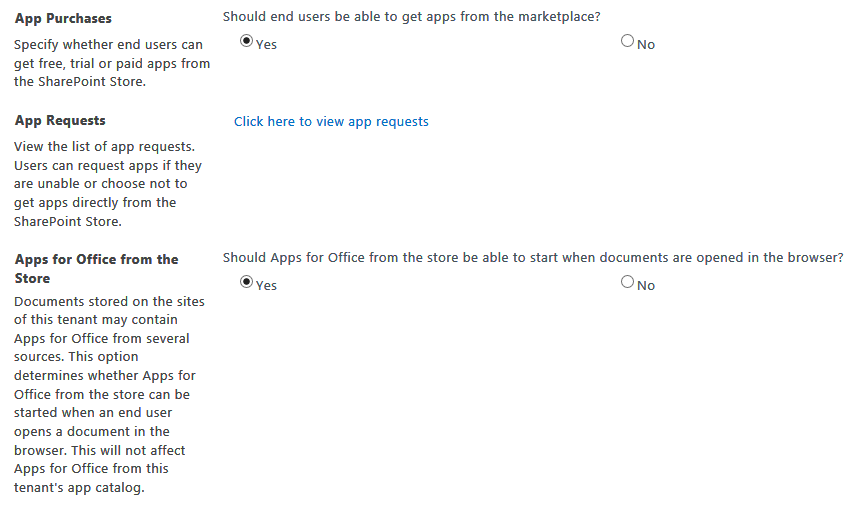Click 'Yes' label text under marketplace question
The width and height of the screenshot is (849, 505).
[267, 45]
